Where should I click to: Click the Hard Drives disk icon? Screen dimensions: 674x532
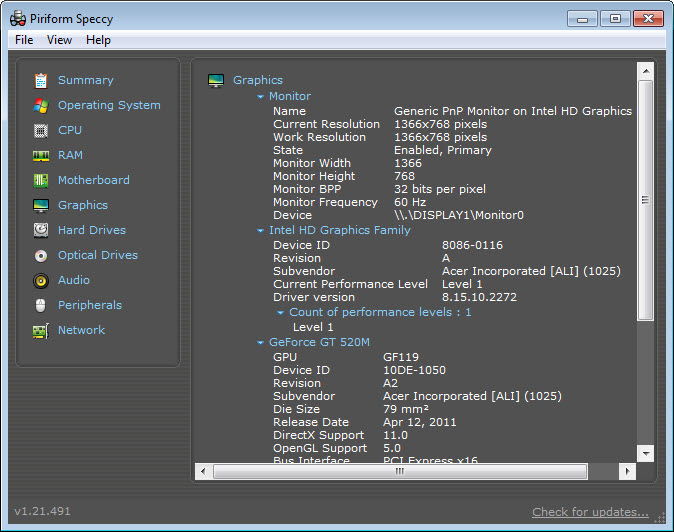[x=41, y=230]
